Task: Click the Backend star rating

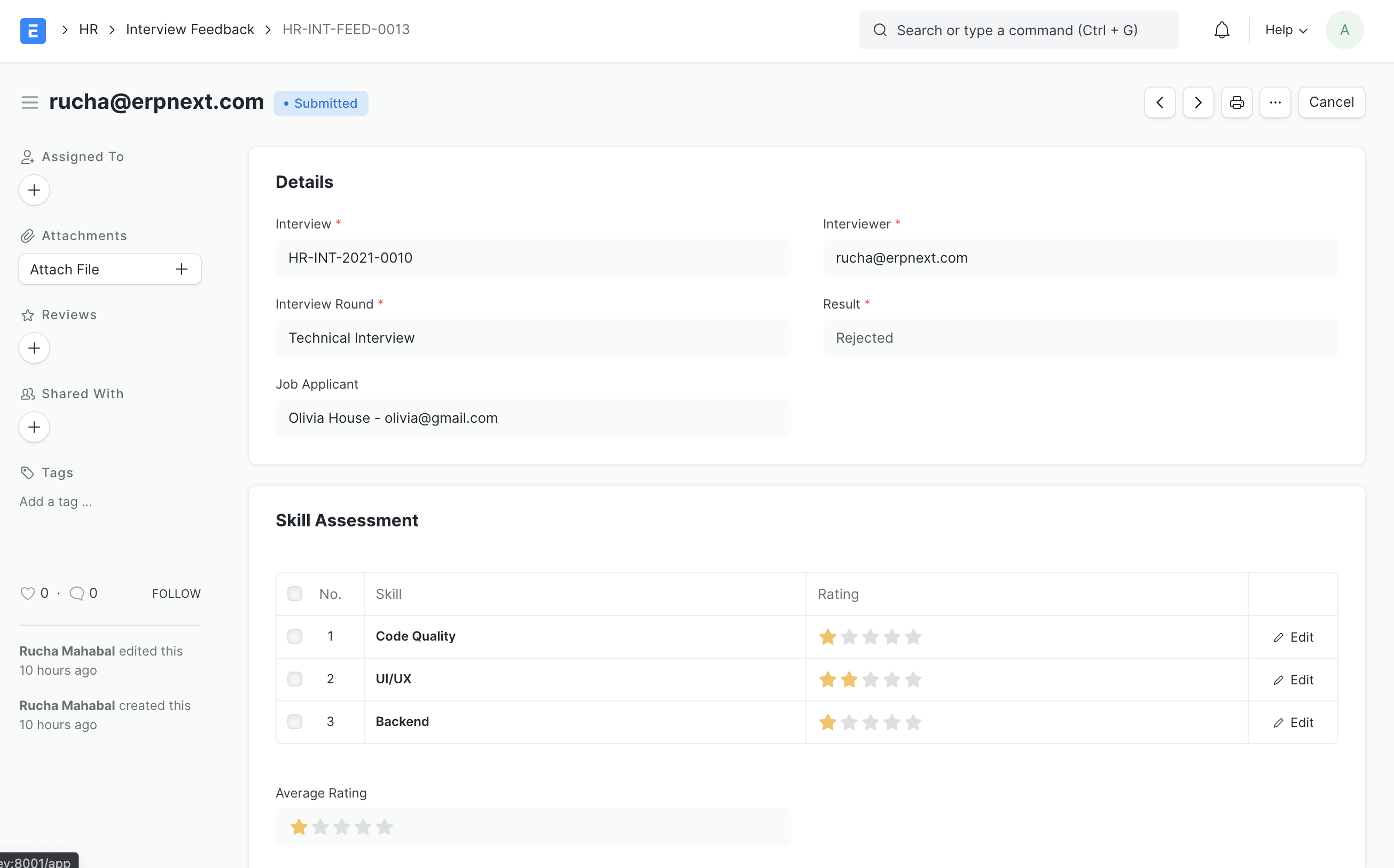Action: 870,722
